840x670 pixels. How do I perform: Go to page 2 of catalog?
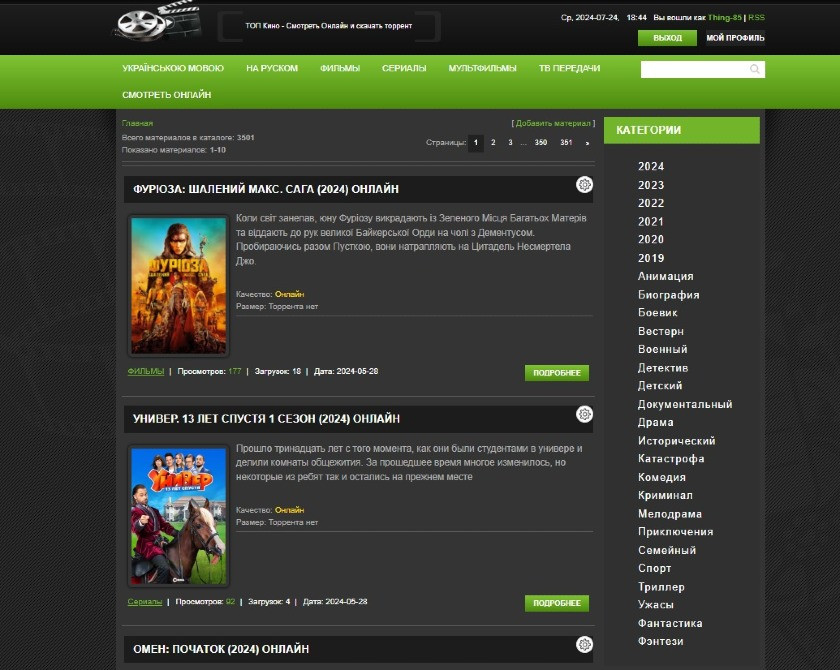(493, 143)
